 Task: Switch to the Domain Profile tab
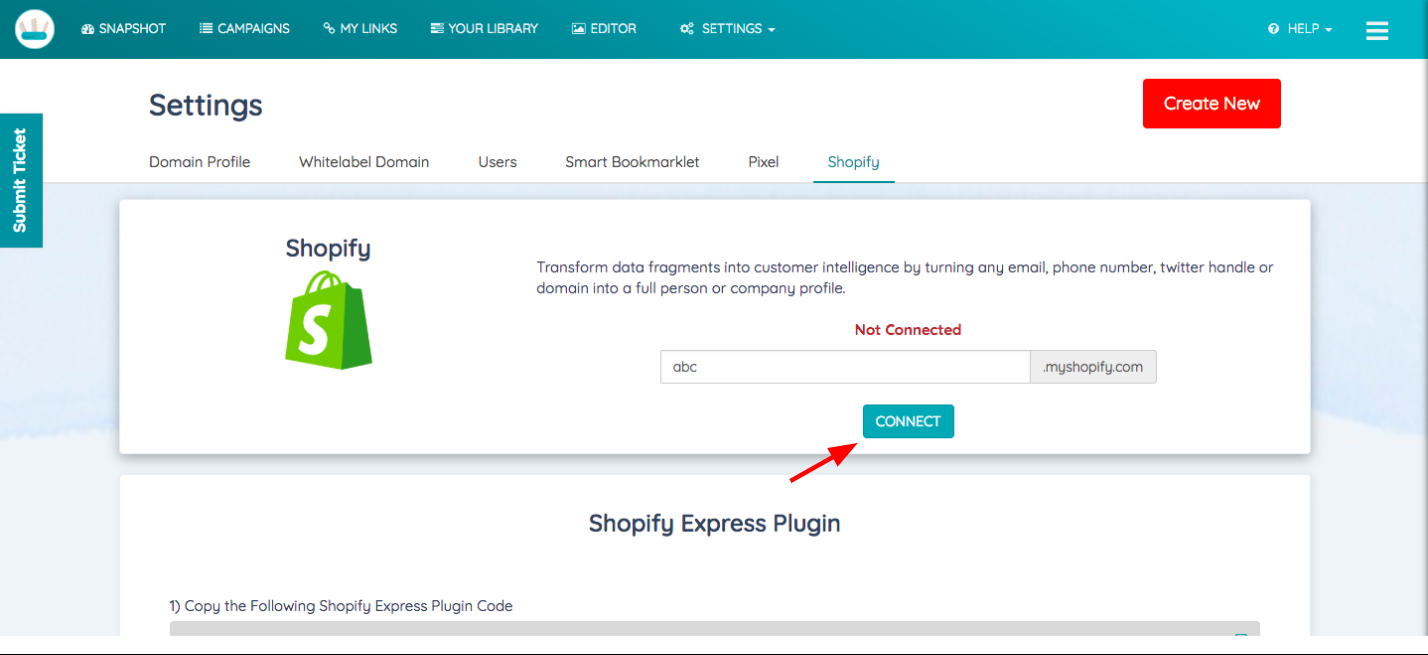pyautogui.click(x=200, y=162)
